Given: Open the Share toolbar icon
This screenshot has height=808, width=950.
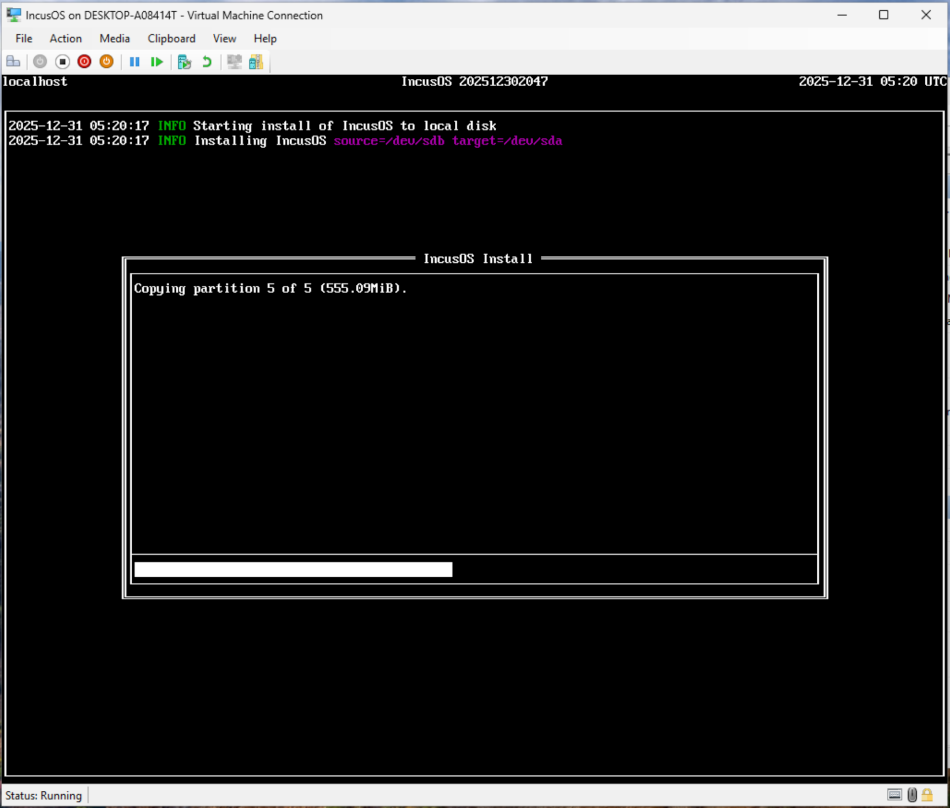Looking at the screenshot, I should (x=256, y=61).
